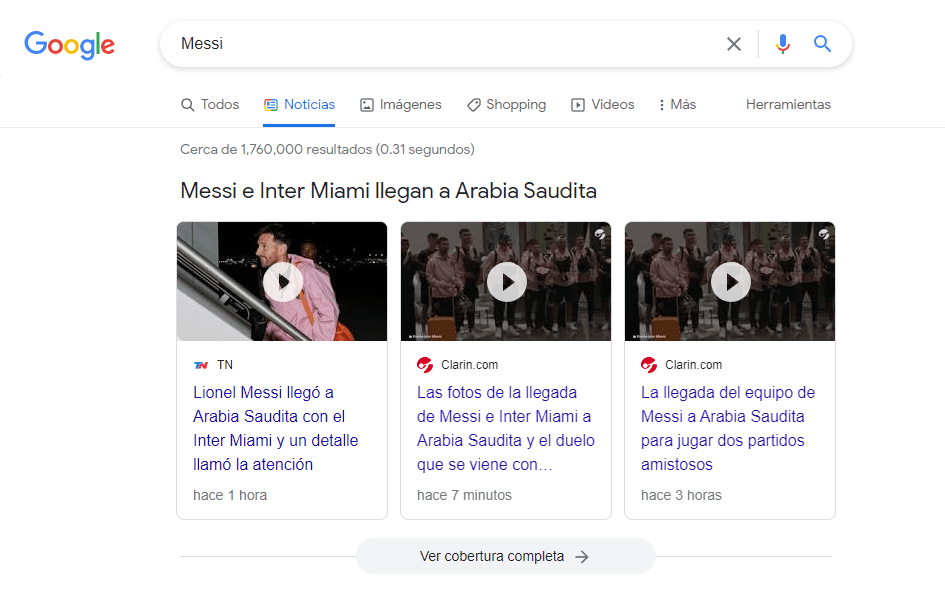Open full coverage via the arrow button

coord(584,556)
